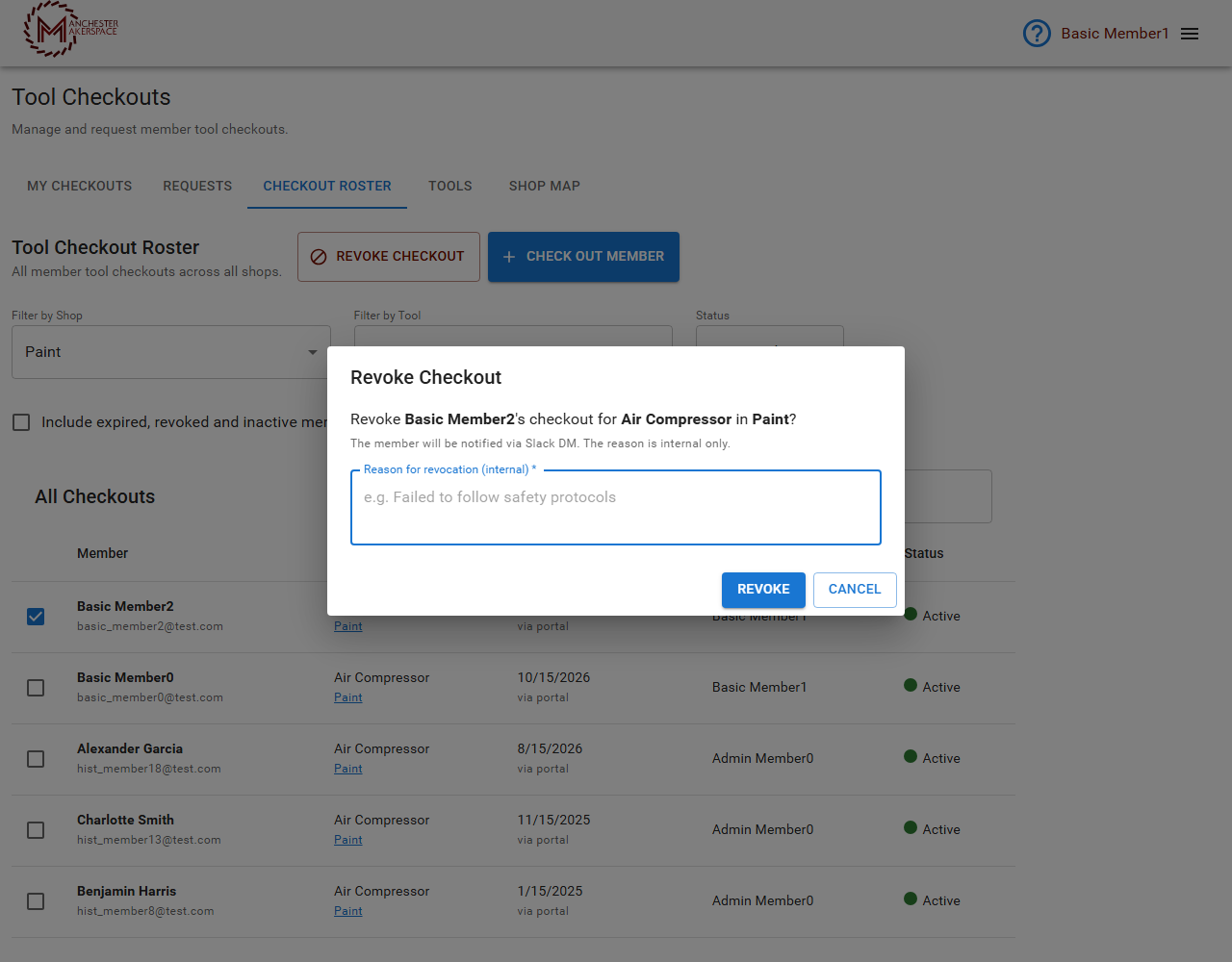The height and width of the screenshot is (962, 1232).
Task: Check the Charlotte Smith row checkbox
Action: pos(36,830)
